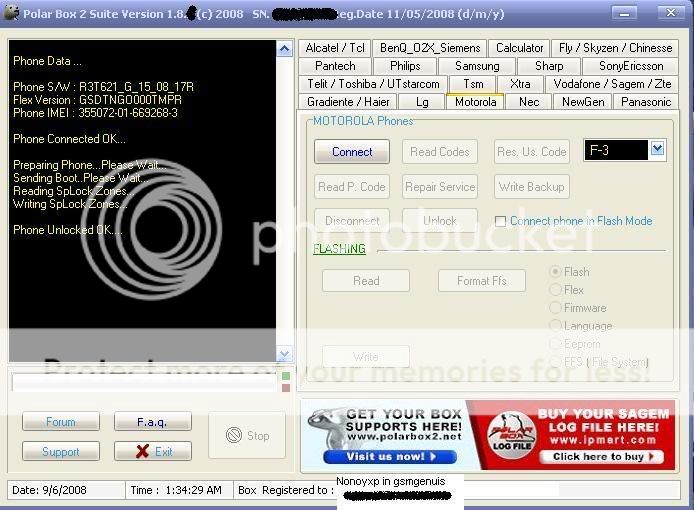The image size is (694, 510).
Task: Click the Phone Unlocked OK log line
Action: pos(67,230)
